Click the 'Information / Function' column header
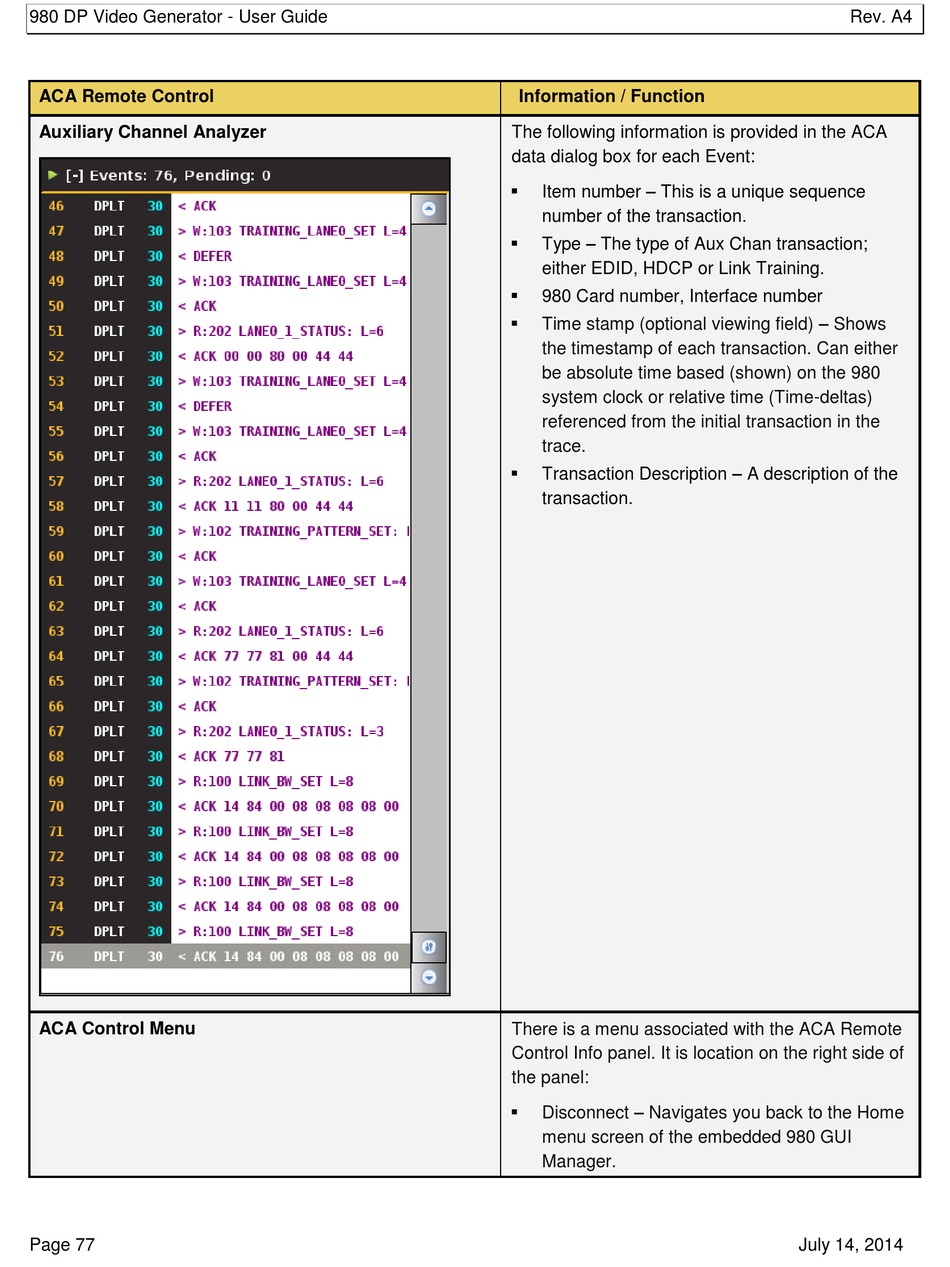The image size is (950, 1267). coord(611,96)
